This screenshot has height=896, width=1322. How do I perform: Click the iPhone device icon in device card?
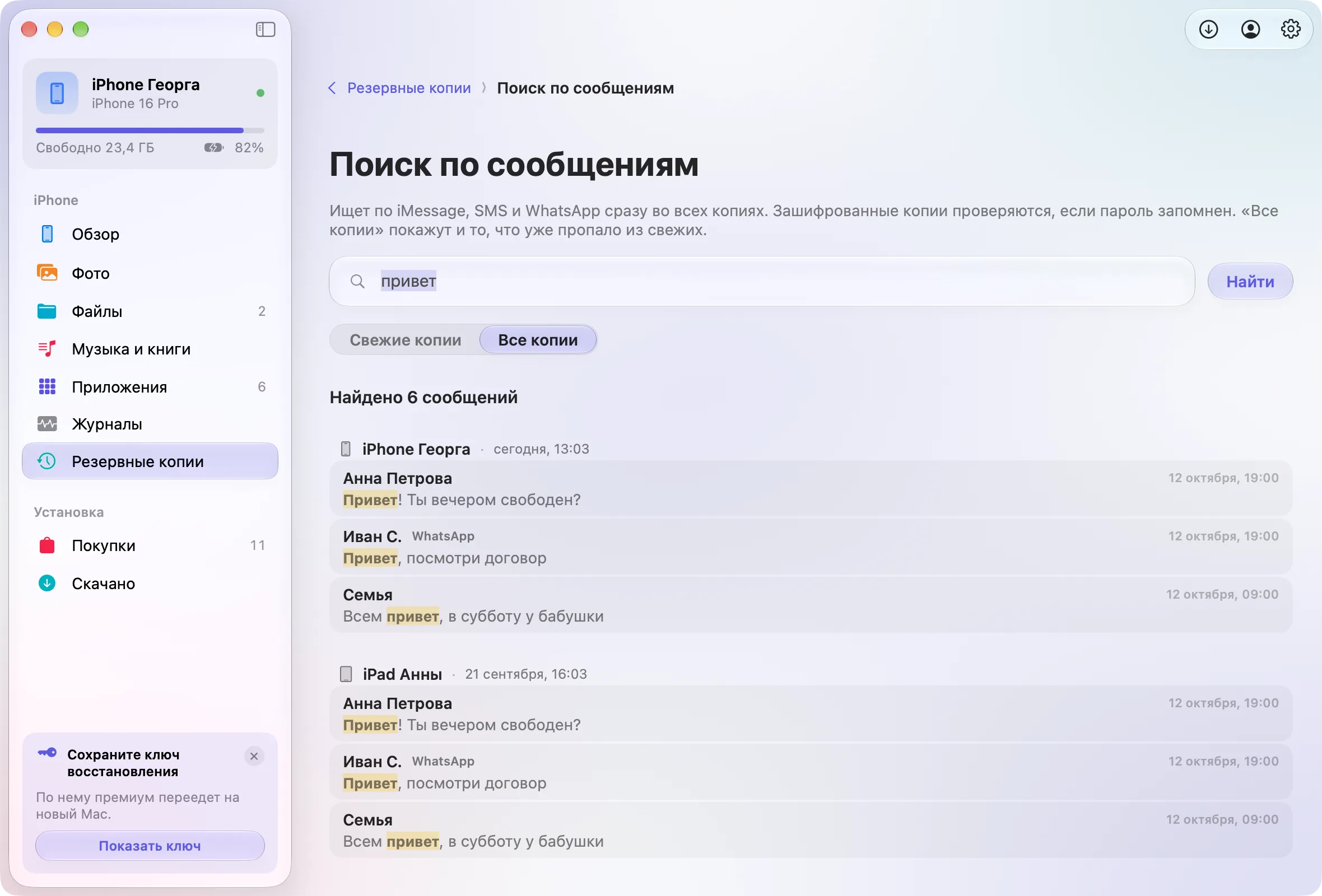coord(57,92)
